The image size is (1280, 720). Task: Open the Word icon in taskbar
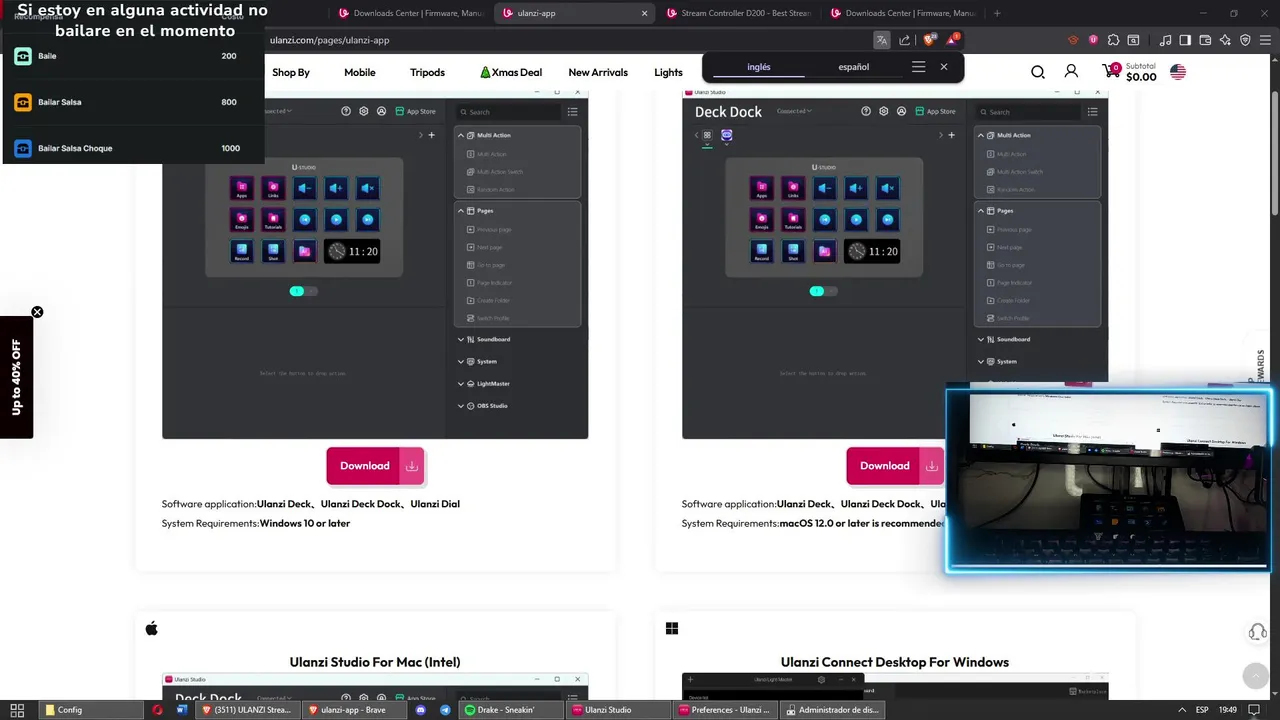coord(182,710)
